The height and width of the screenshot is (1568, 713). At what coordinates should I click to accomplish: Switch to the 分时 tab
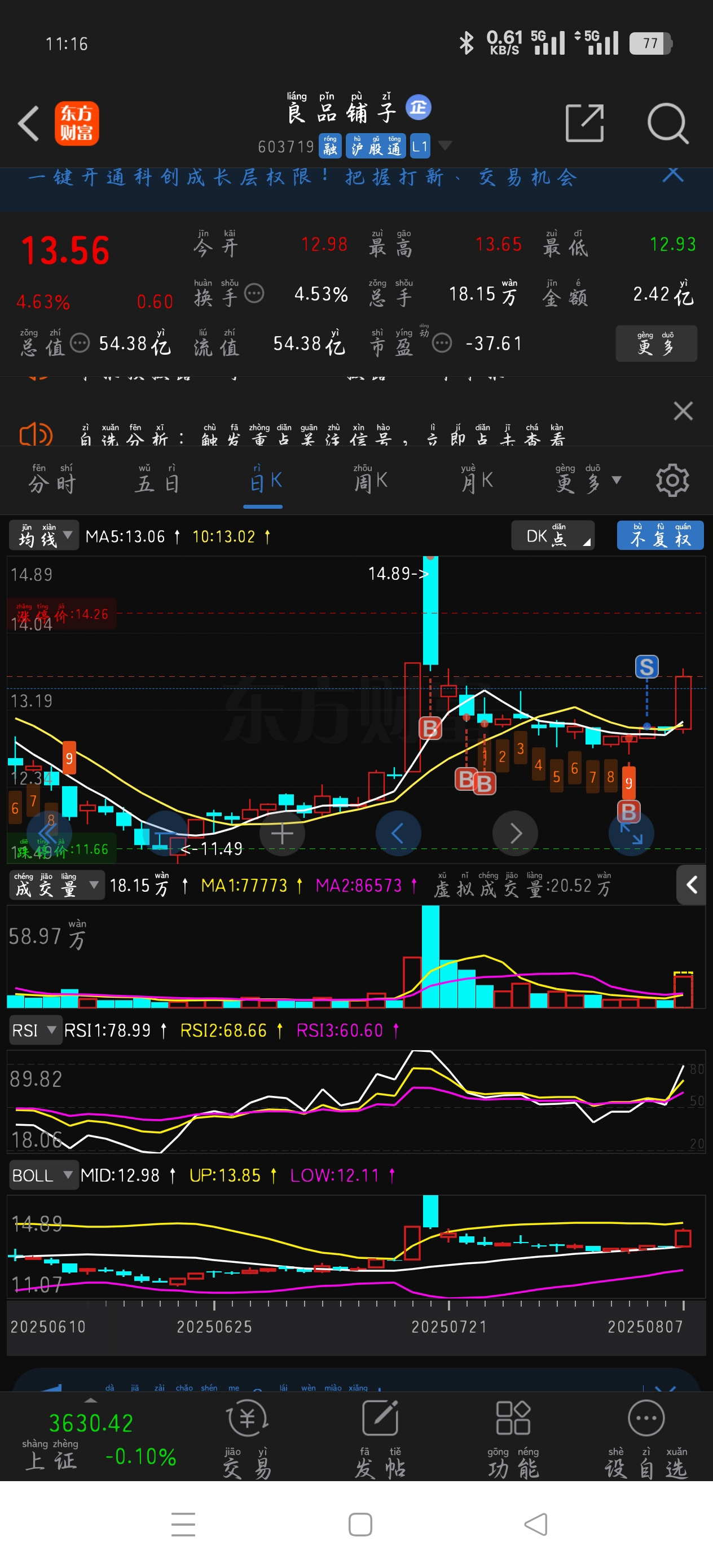click(x=52, y=479)
